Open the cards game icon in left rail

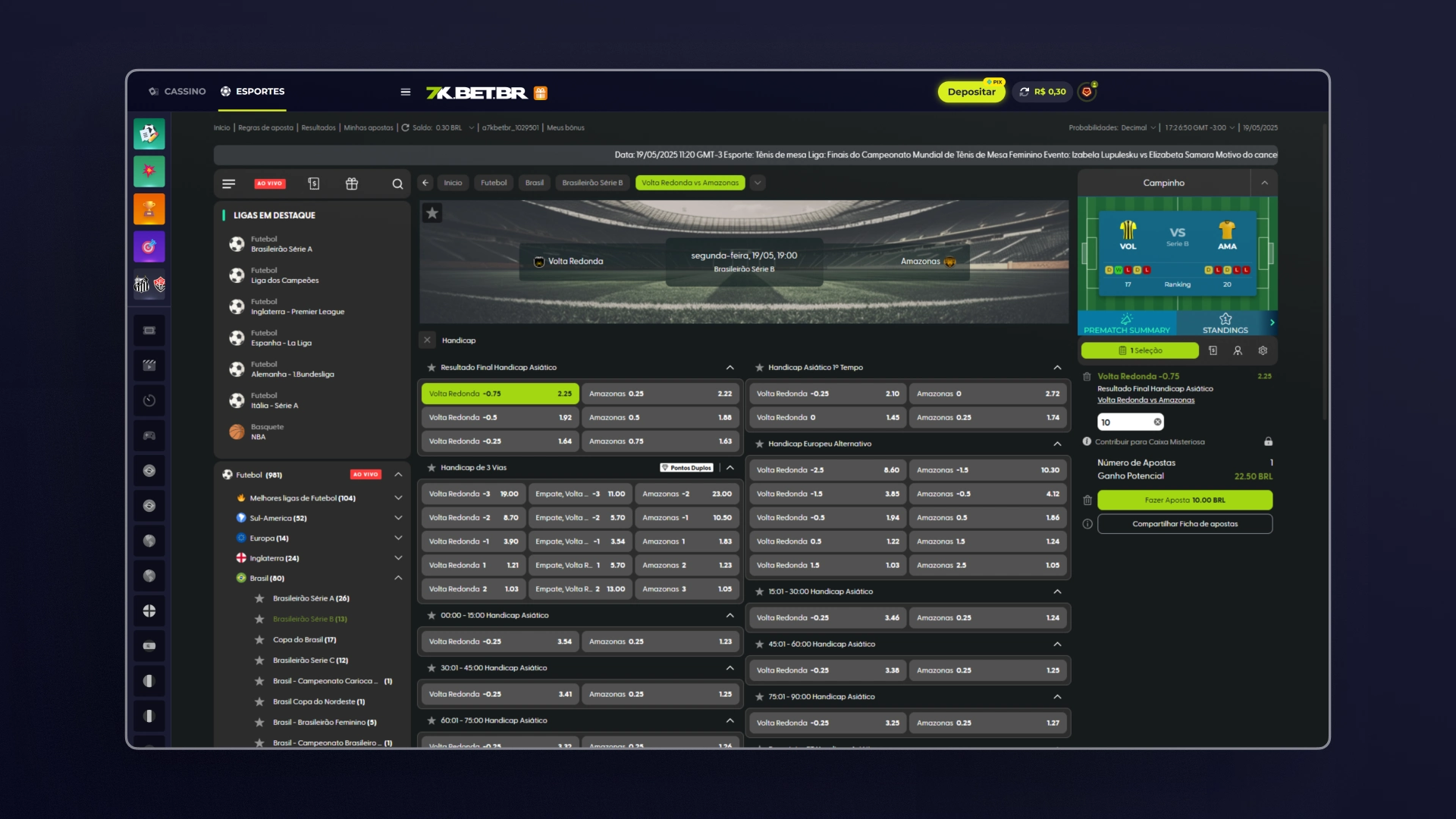[x=149, y=134]
